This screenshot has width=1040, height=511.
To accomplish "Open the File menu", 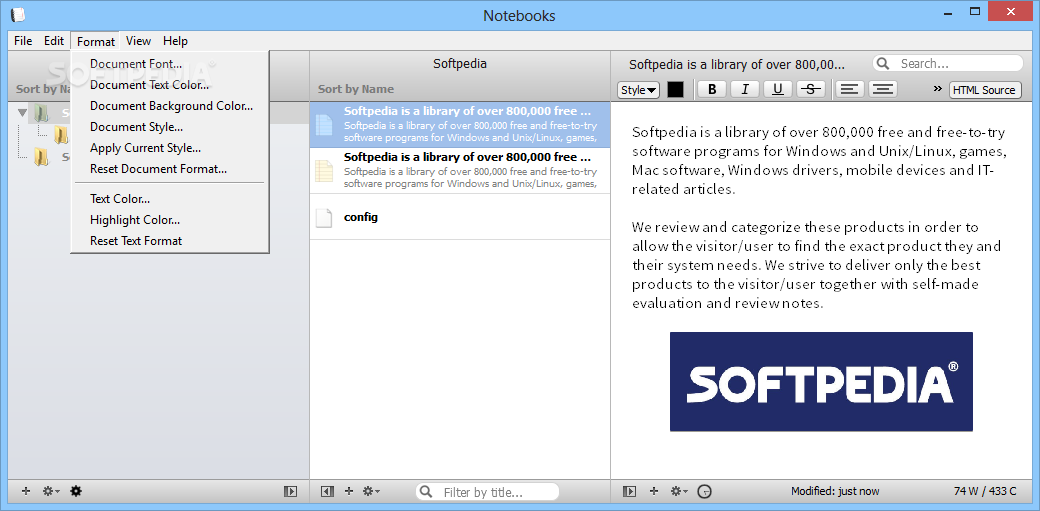I will tap(23, 41).
